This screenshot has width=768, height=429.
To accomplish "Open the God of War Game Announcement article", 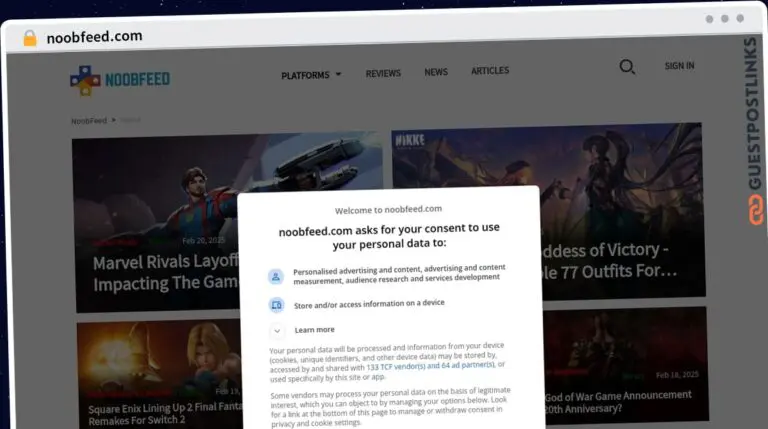I will 626,365.
